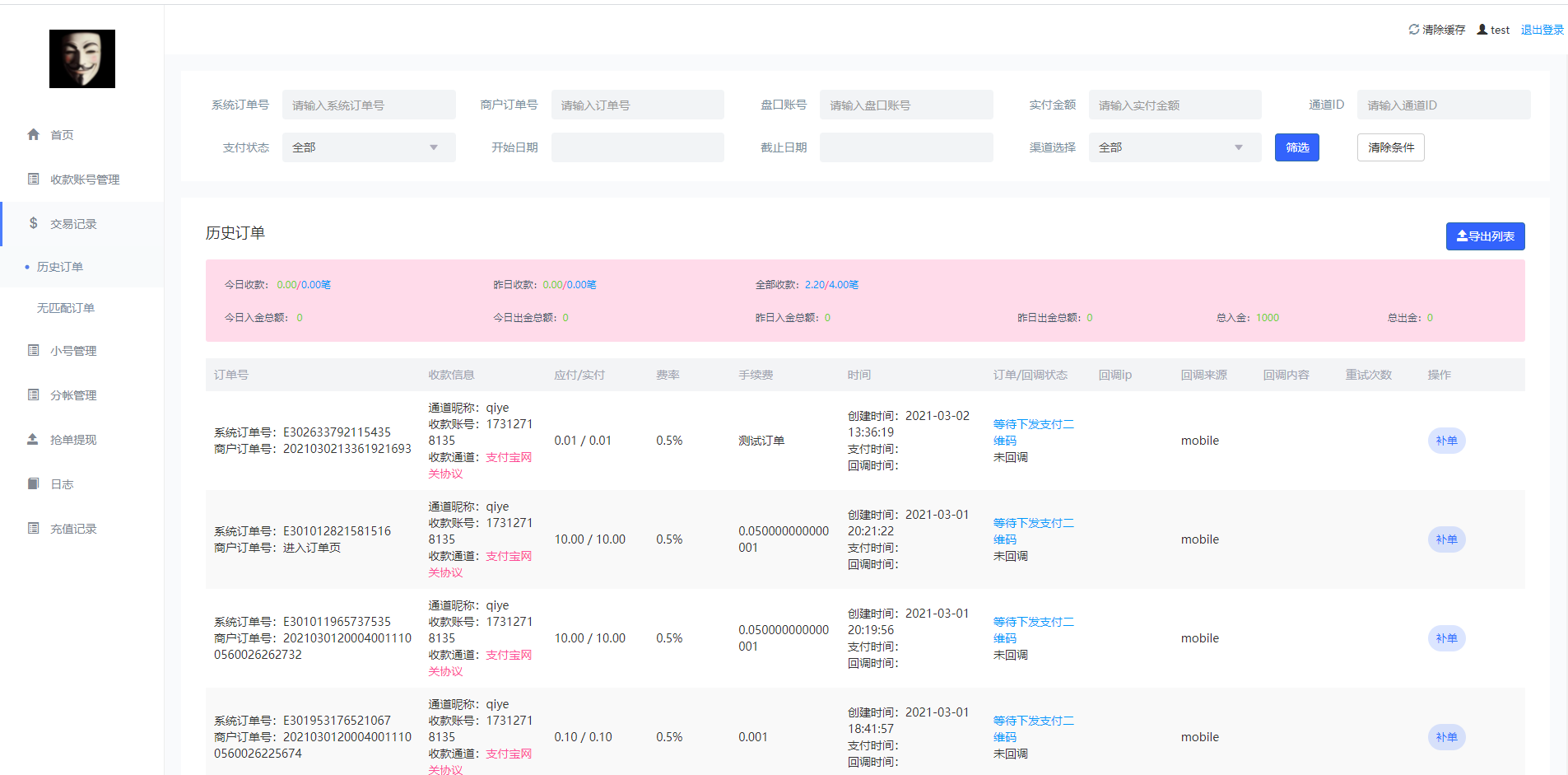Viewport: 1568px width, 775px height.
Task: Click the upload icon for 抢单提现
Action: point(33,439)
